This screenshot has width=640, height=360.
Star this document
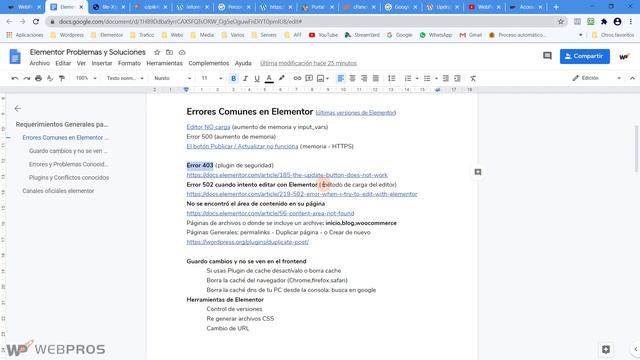click(x=157, y=52)
